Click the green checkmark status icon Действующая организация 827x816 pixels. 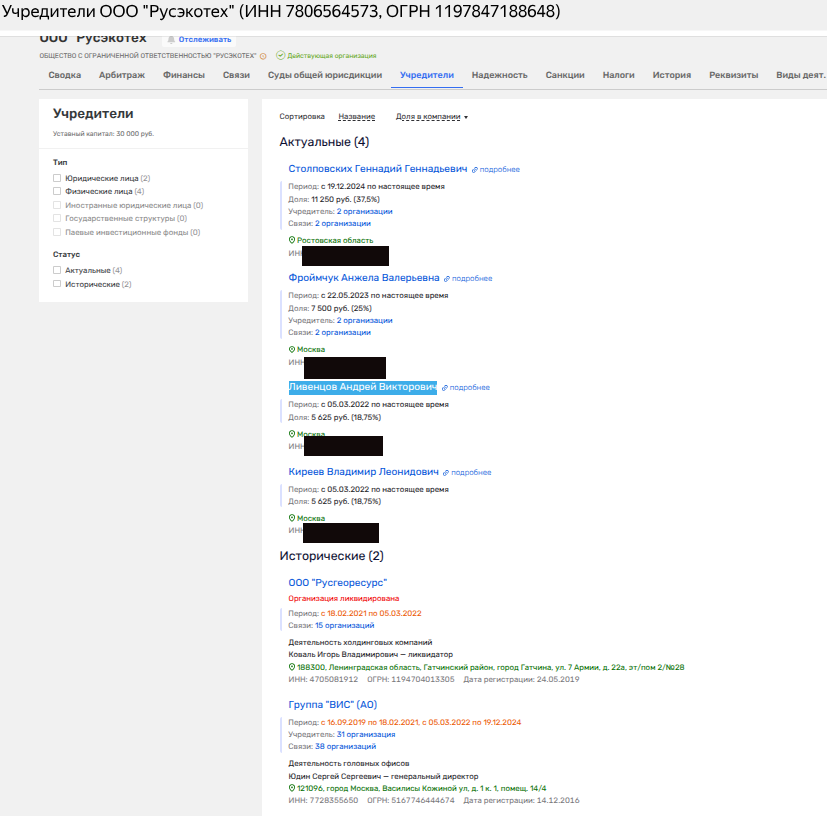280,56
